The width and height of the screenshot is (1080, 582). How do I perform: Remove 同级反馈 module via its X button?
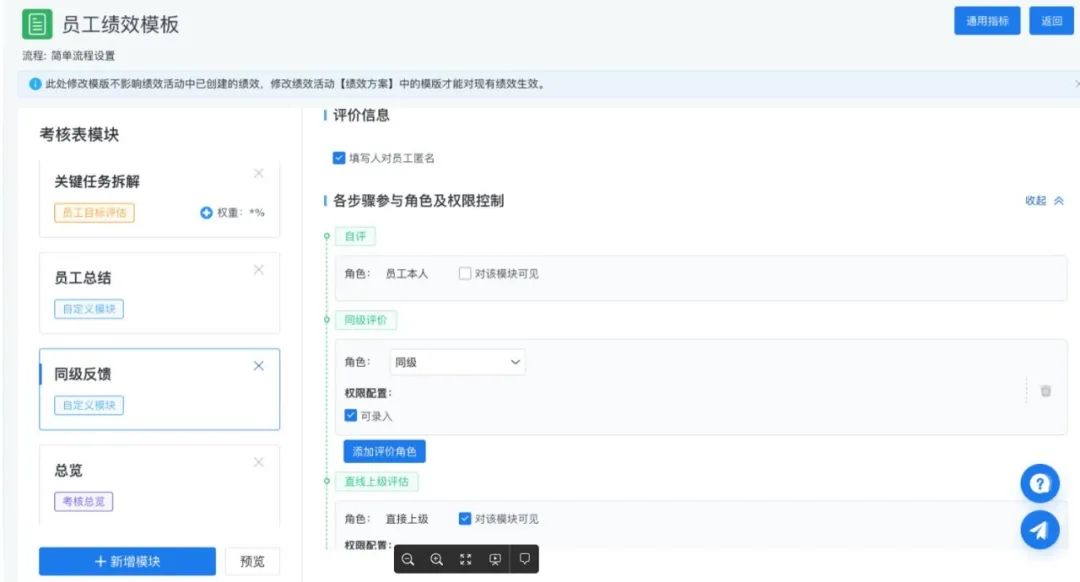259,367
